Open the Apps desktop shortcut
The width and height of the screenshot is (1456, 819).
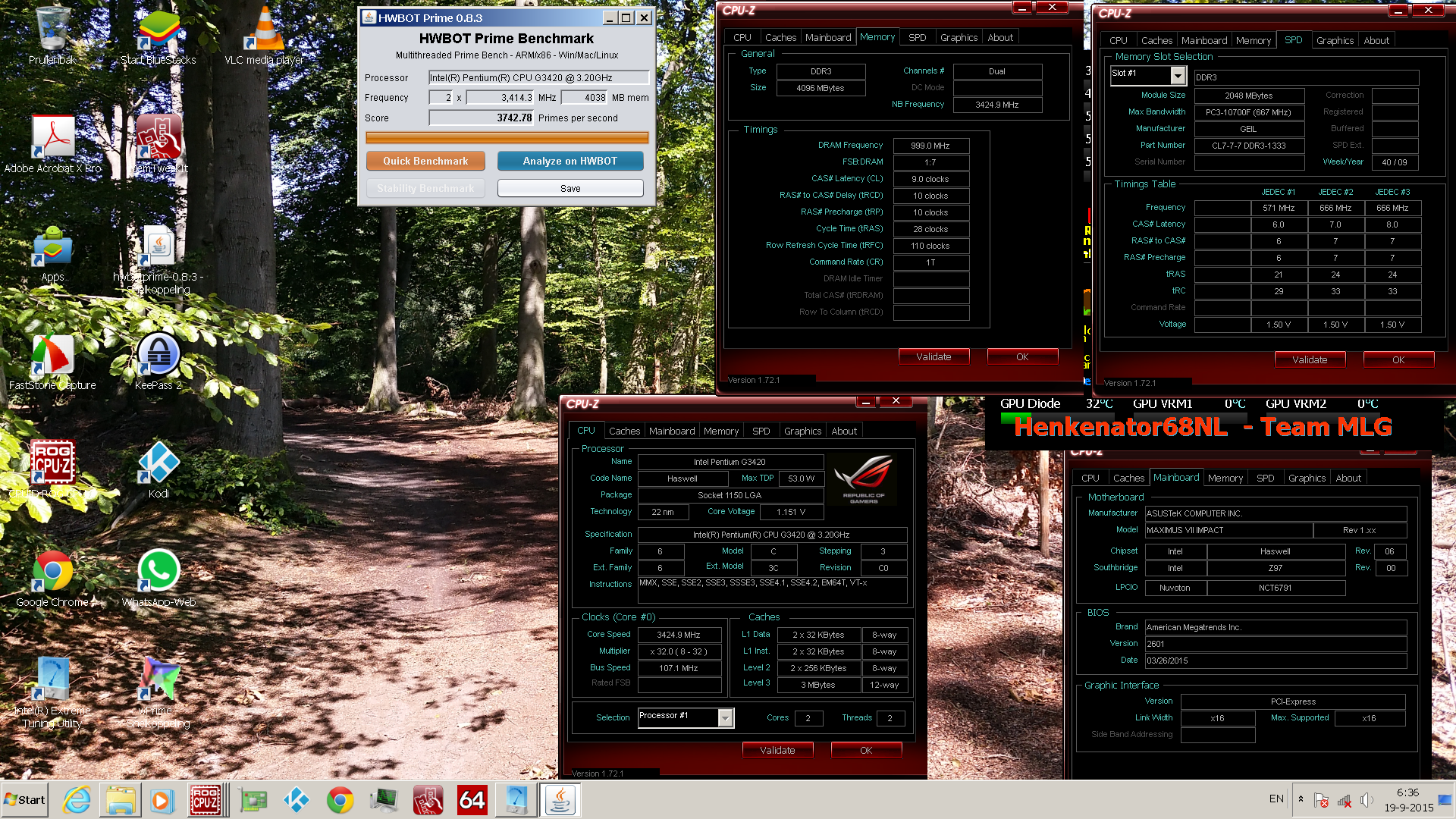click(52, 253)
